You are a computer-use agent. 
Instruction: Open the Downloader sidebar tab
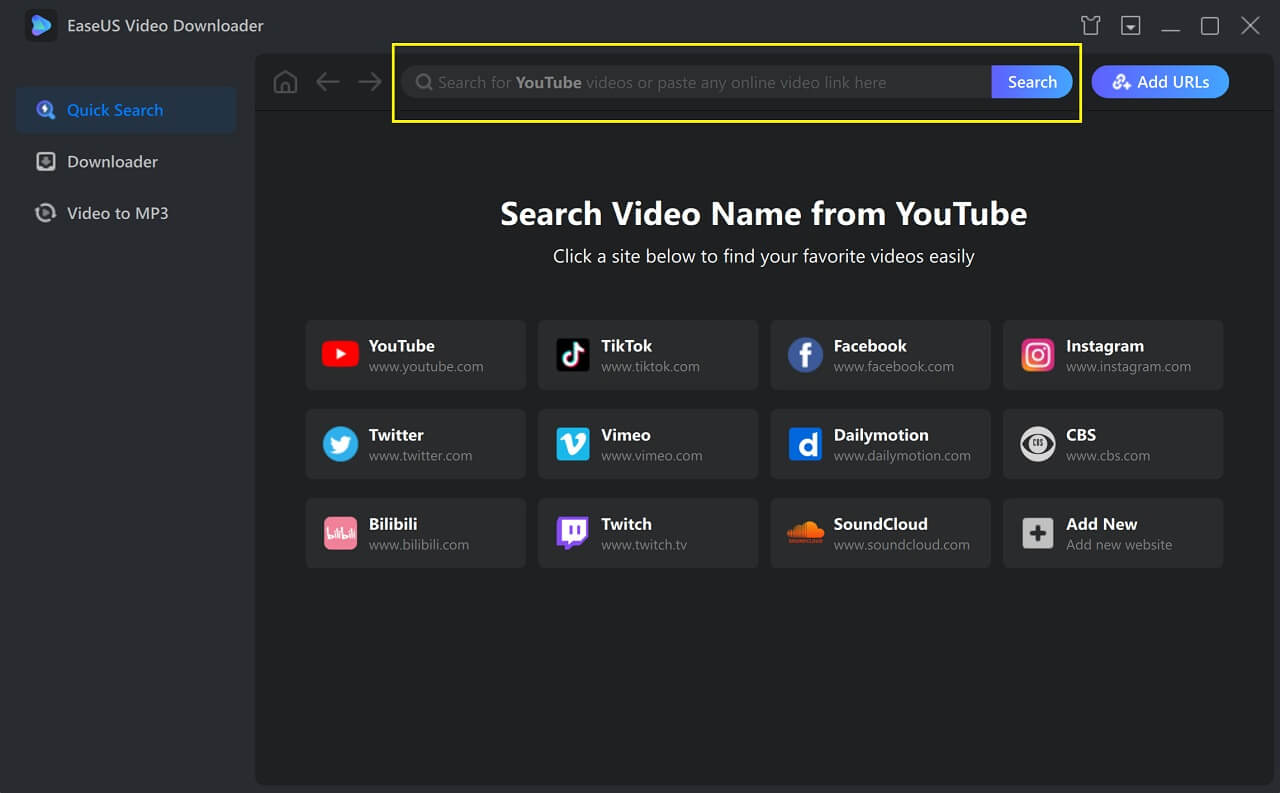[x=126, y=161]
